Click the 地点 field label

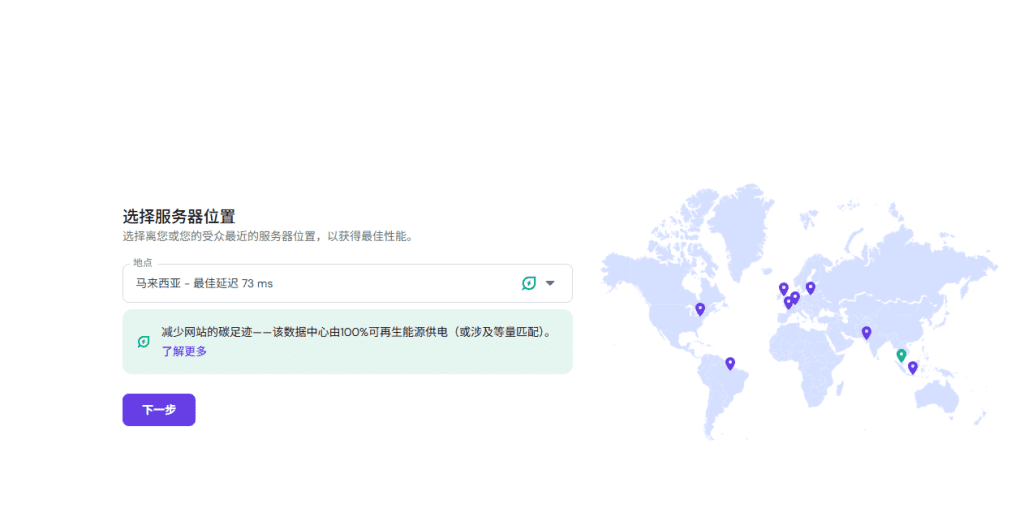point(143,262)
